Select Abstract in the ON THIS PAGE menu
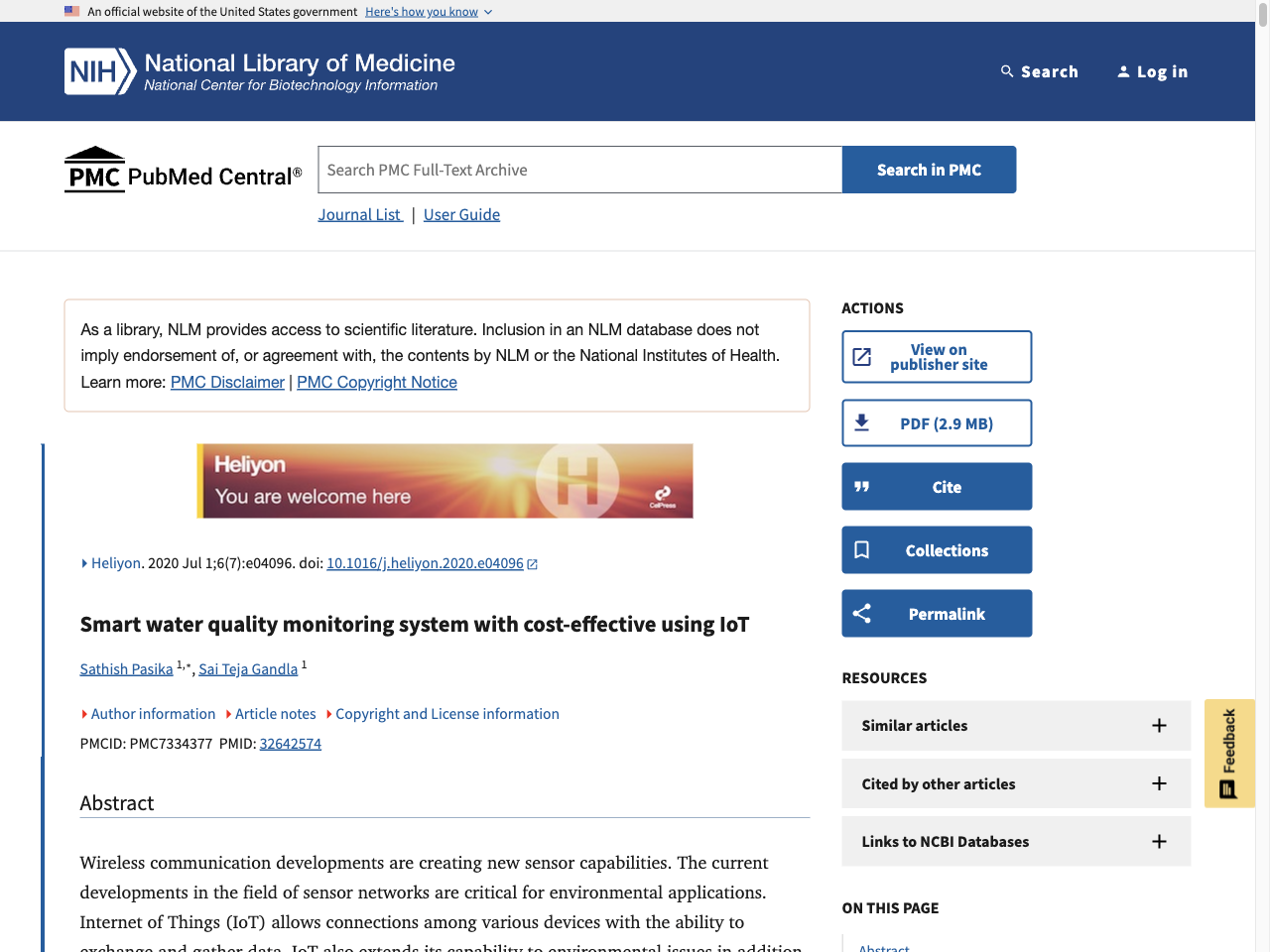 pyautogui.click(x=883, y=946)
